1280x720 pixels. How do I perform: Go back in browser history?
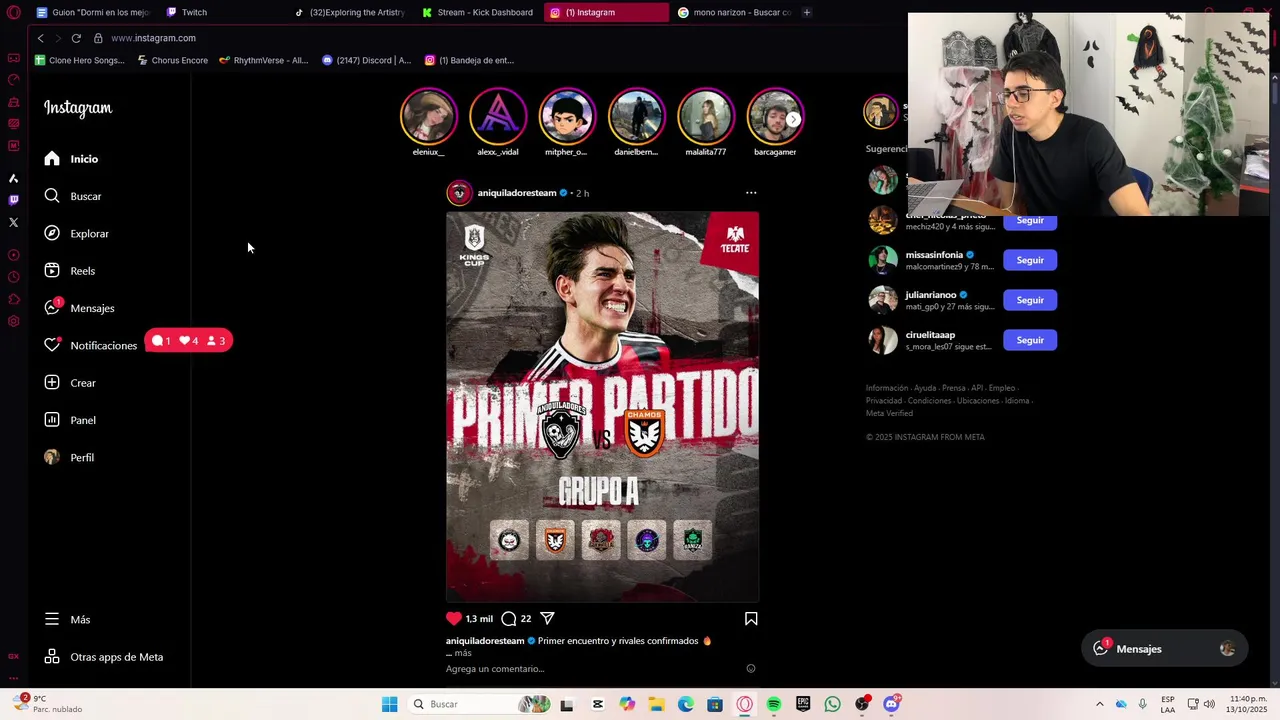coord(40,38)
